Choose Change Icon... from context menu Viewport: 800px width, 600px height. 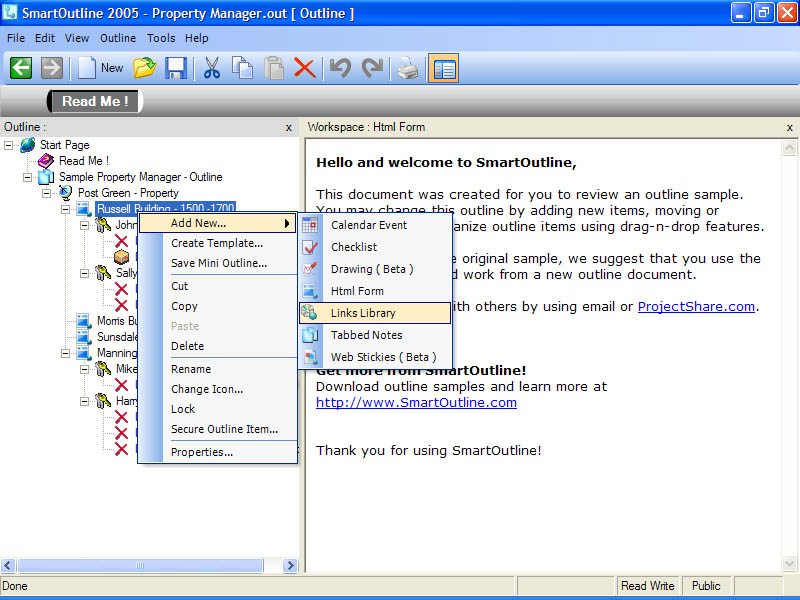point(217,389)
